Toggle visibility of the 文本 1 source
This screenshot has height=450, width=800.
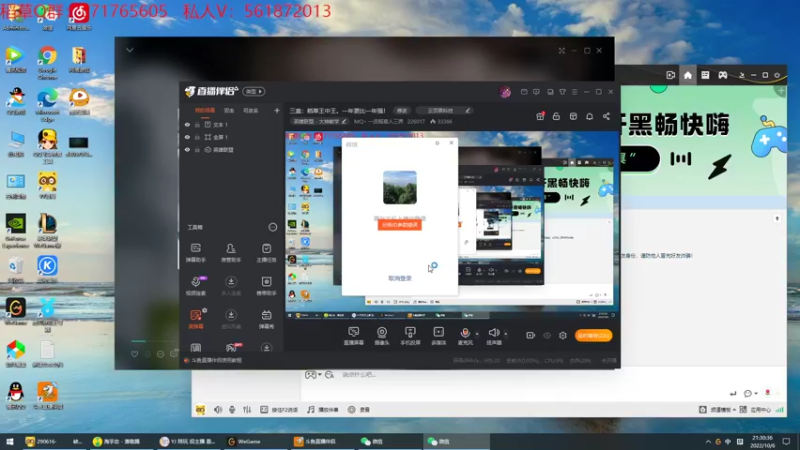coord(187,124)
